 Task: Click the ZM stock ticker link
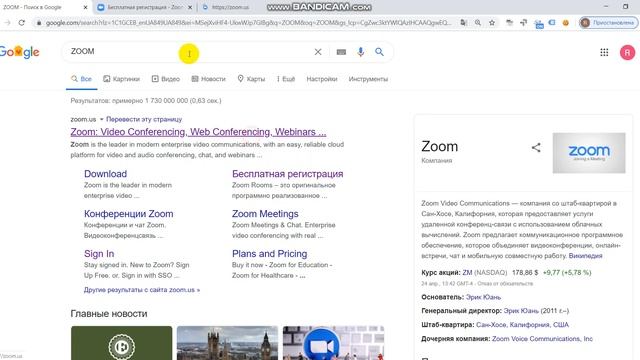[x=467, y=272]
